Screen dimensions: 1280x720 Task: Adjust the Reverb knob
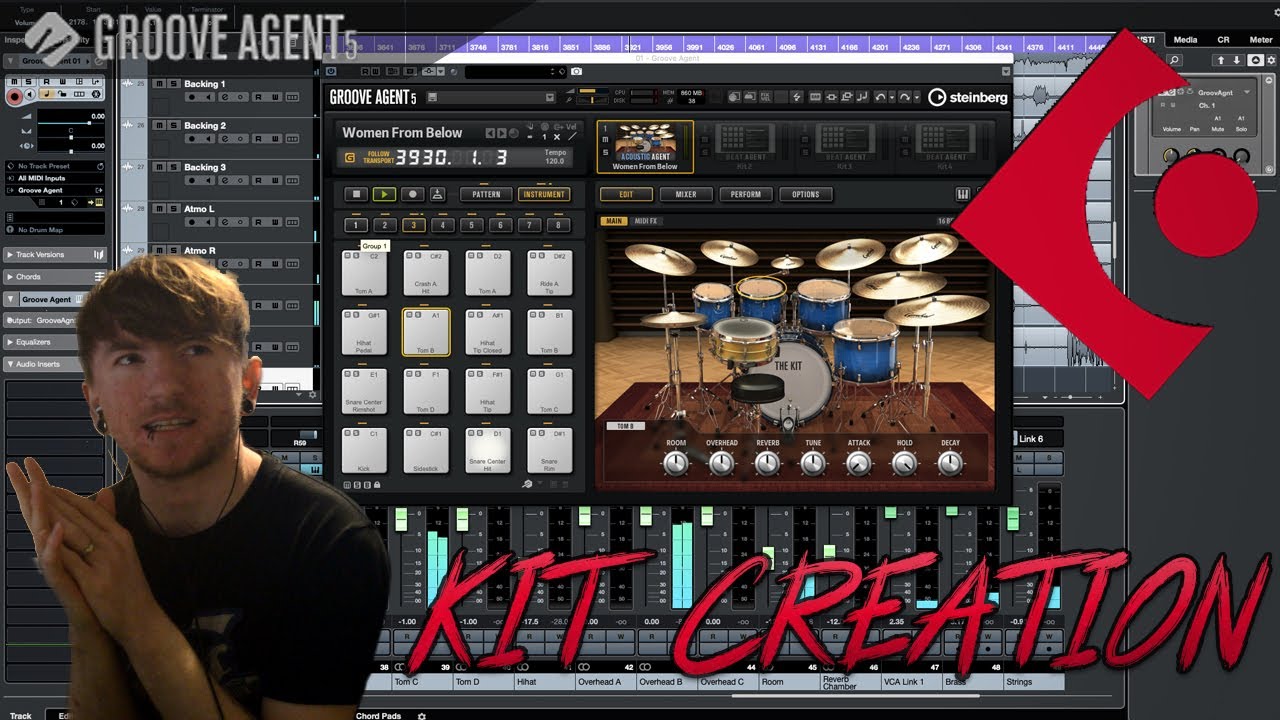point(767,463)
